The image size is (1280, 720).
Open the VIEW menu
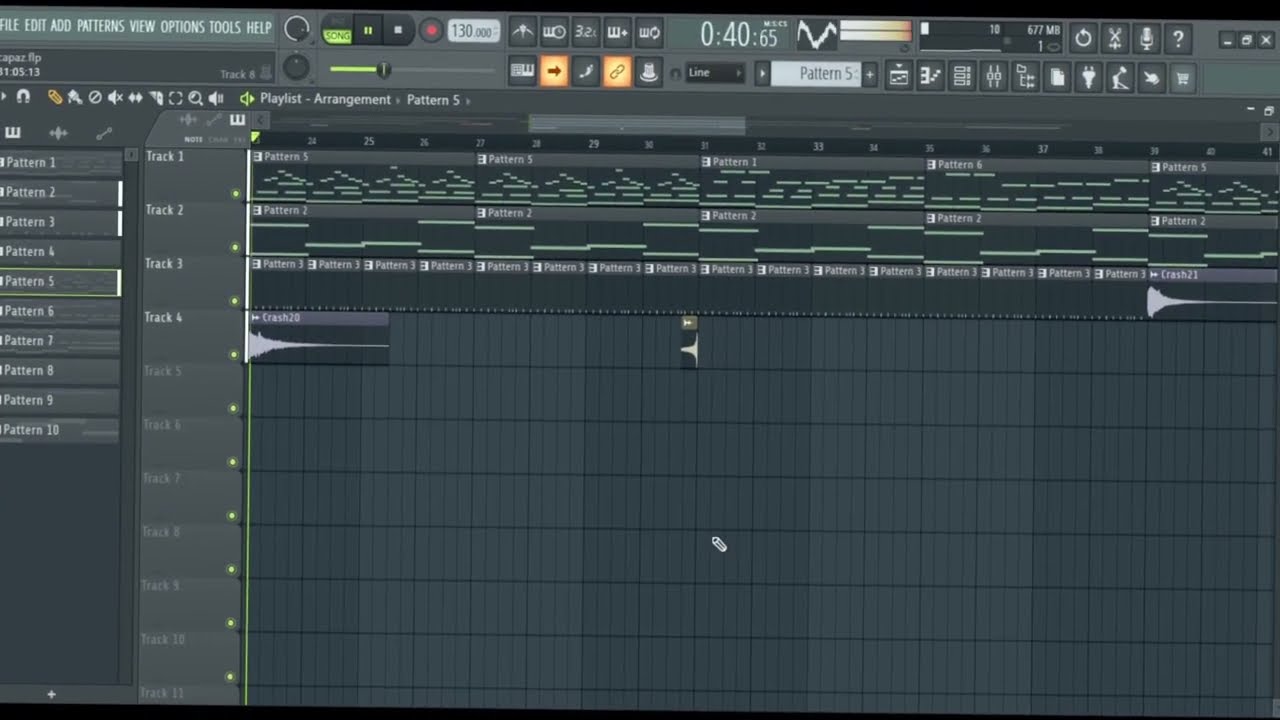[x=142, y=26]
